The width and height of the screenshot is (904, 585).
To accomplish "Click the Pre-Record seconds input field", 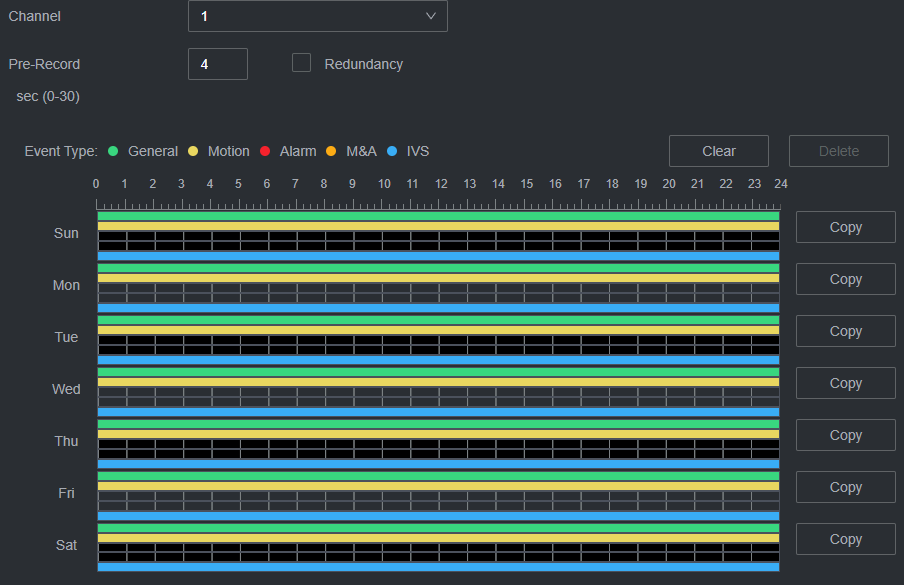I will click(217, 64).
